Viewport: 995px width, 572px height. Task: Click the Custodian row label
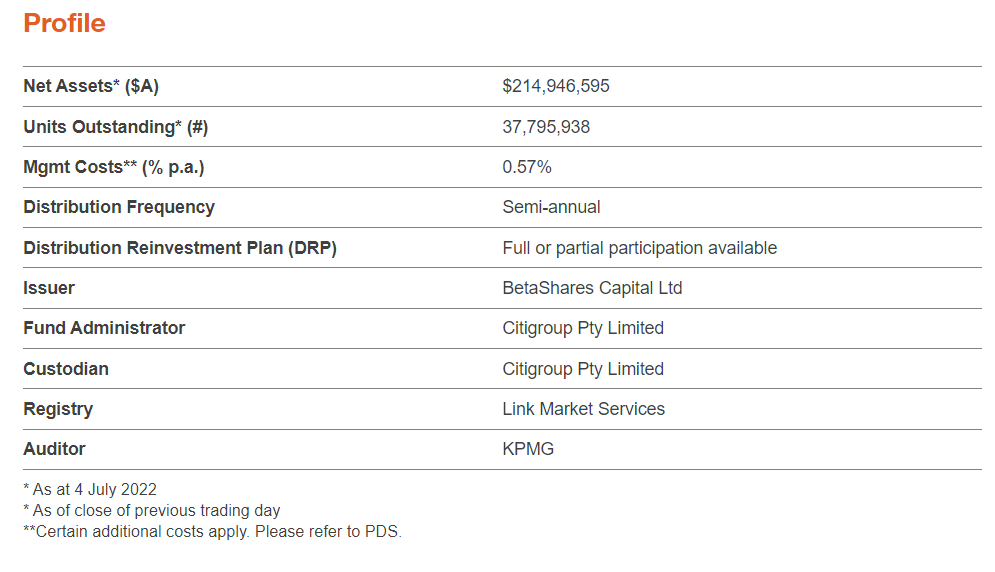pyautogui.click(x=66, y=369)
